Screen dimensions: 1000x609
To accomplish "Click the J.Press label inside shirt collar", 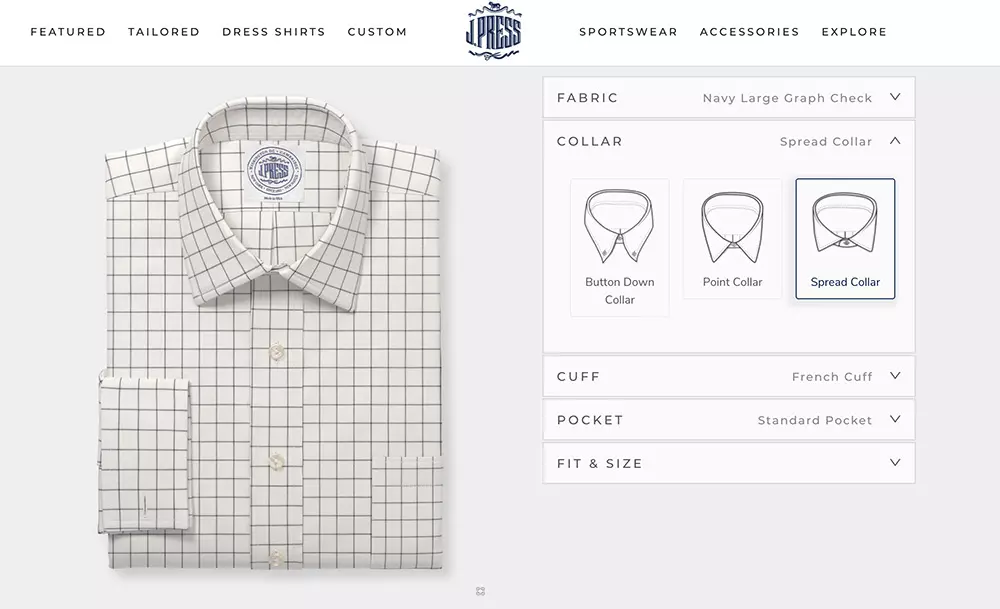I will coord(275,173).
